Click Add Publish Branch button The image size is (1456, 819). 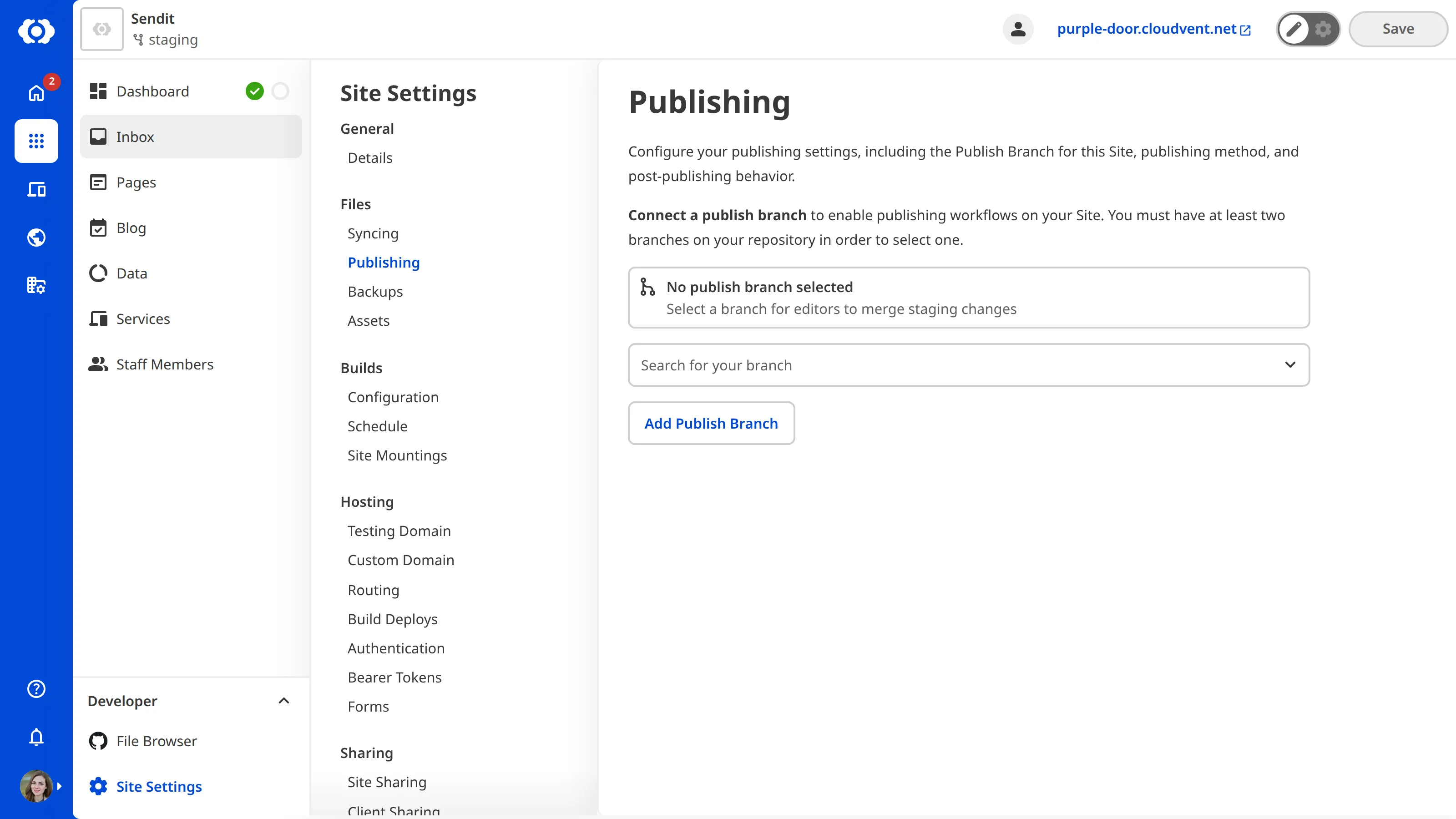[711, 423]
